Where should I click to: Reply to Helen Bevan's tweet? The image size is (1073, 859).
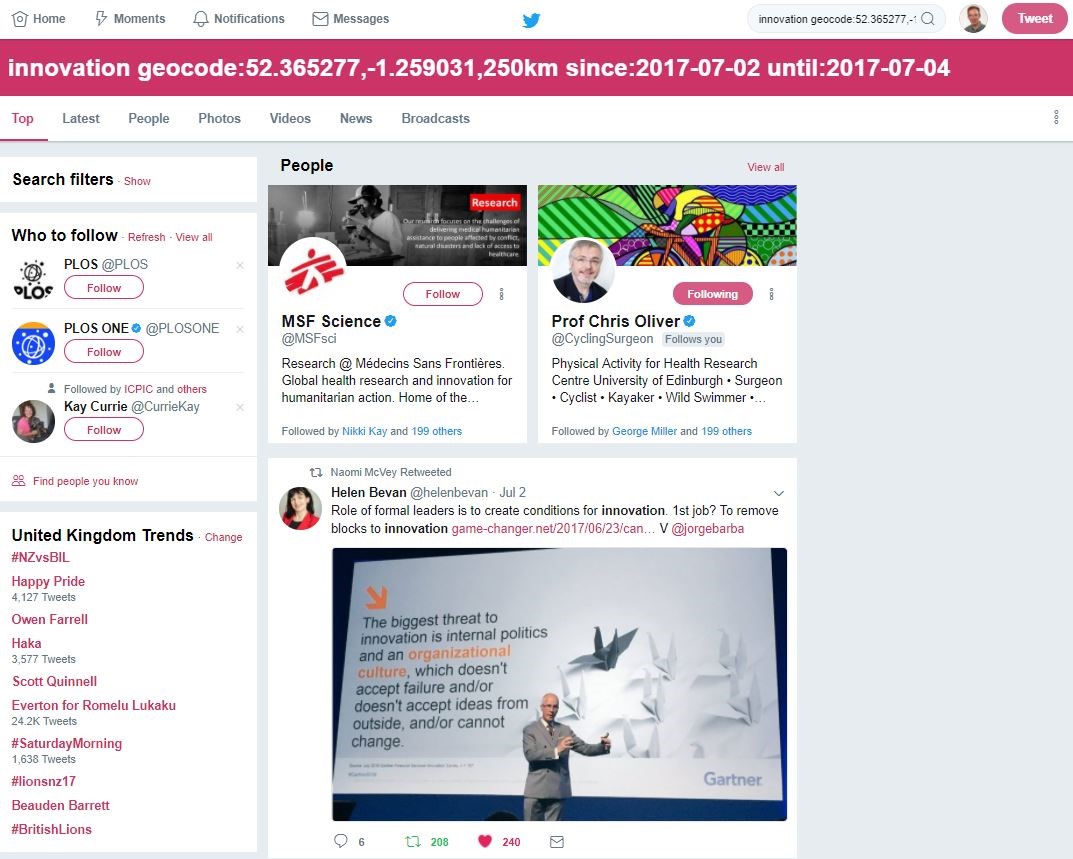341,841
